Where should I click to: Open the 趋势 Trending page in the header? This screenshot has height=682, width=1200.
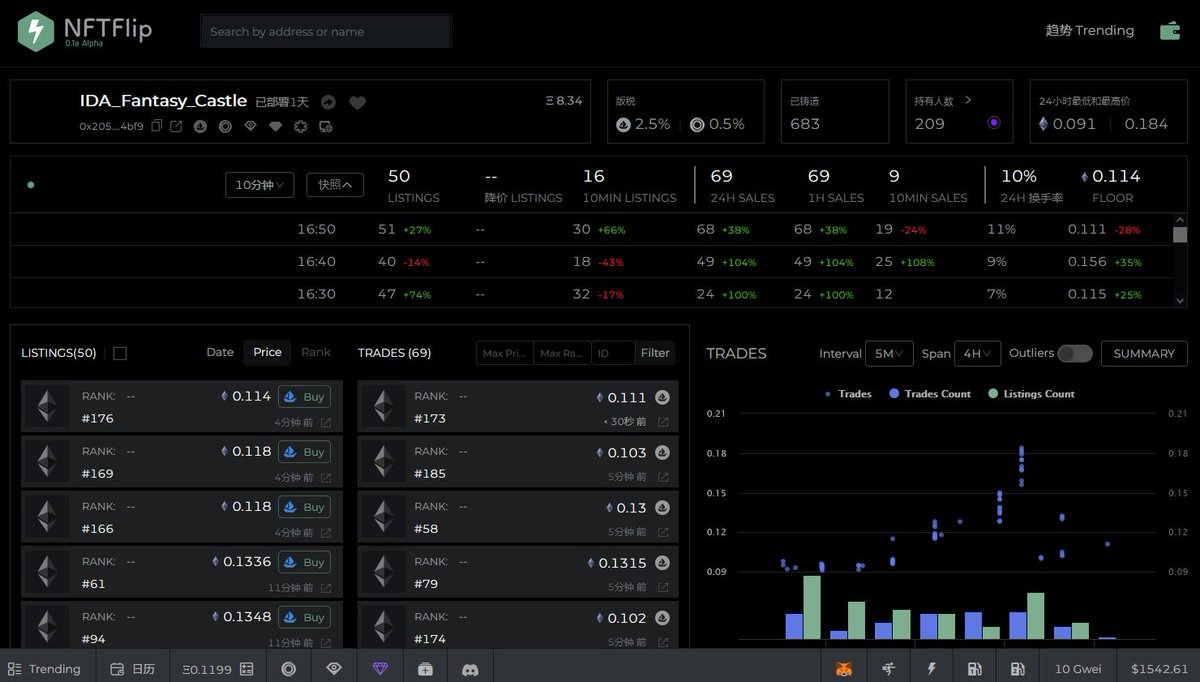[x=1090, y=30]
